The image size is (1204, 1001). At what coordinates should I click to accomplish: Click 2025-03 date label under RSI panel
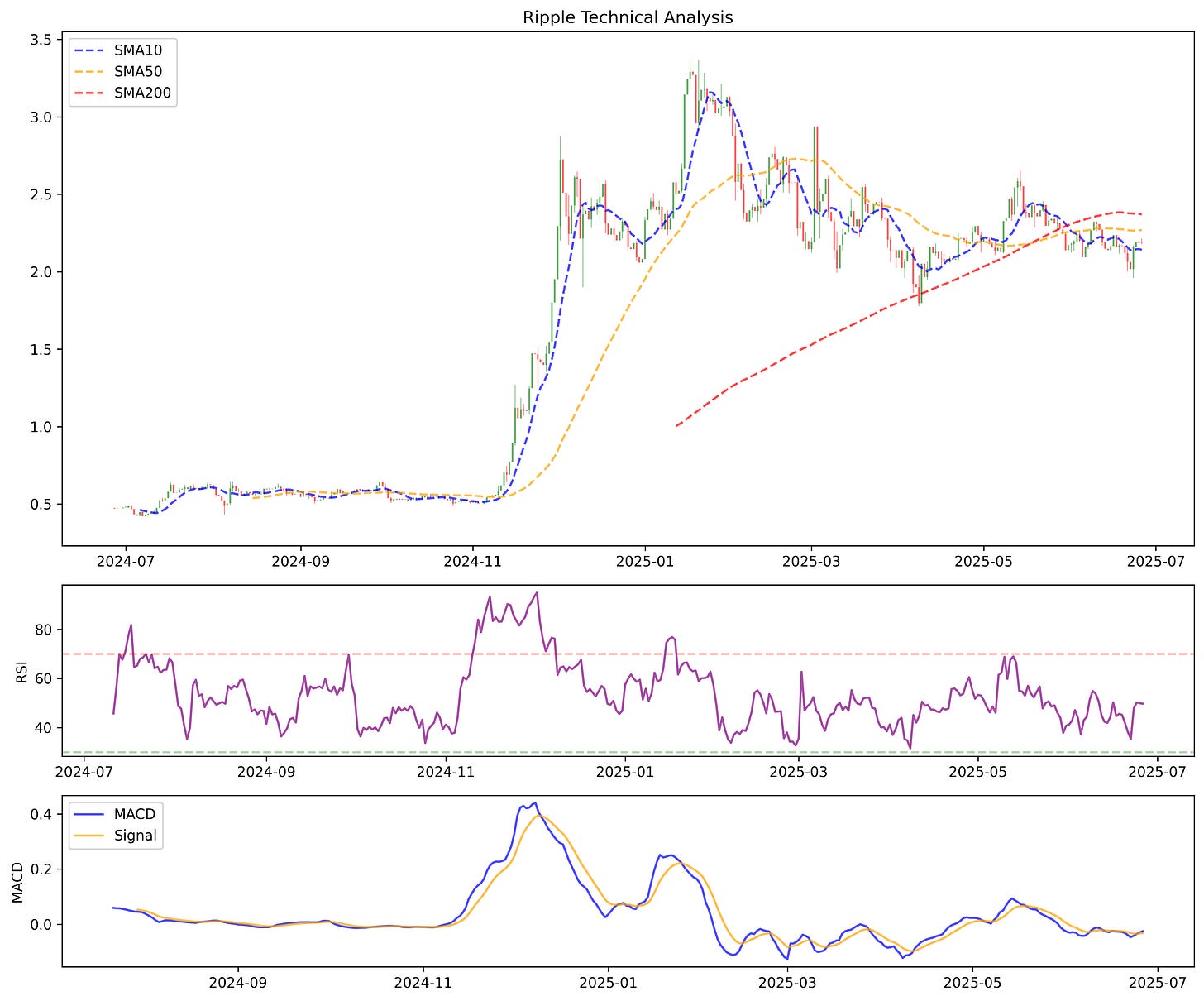pos(798,773)
